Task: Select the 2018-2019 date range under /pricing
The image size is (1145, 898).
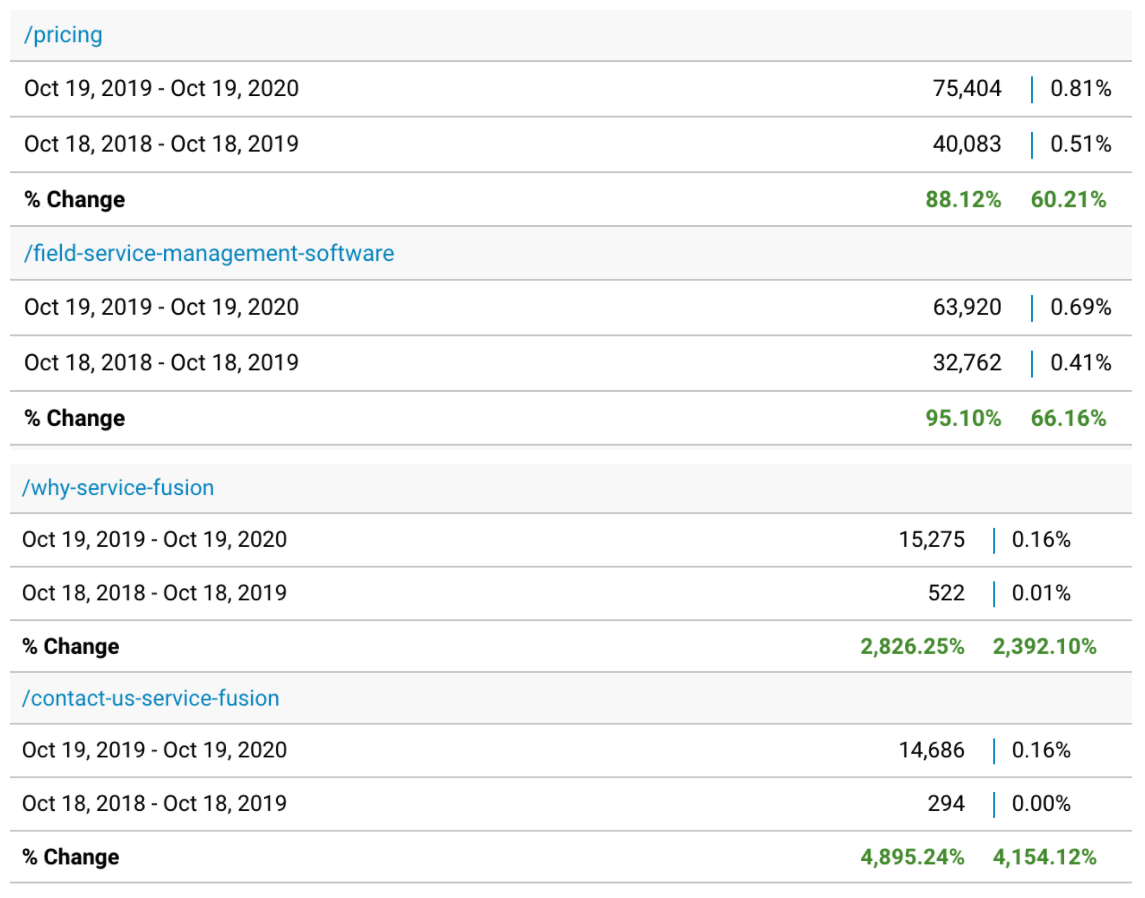Action: click(x=161, y=144)
